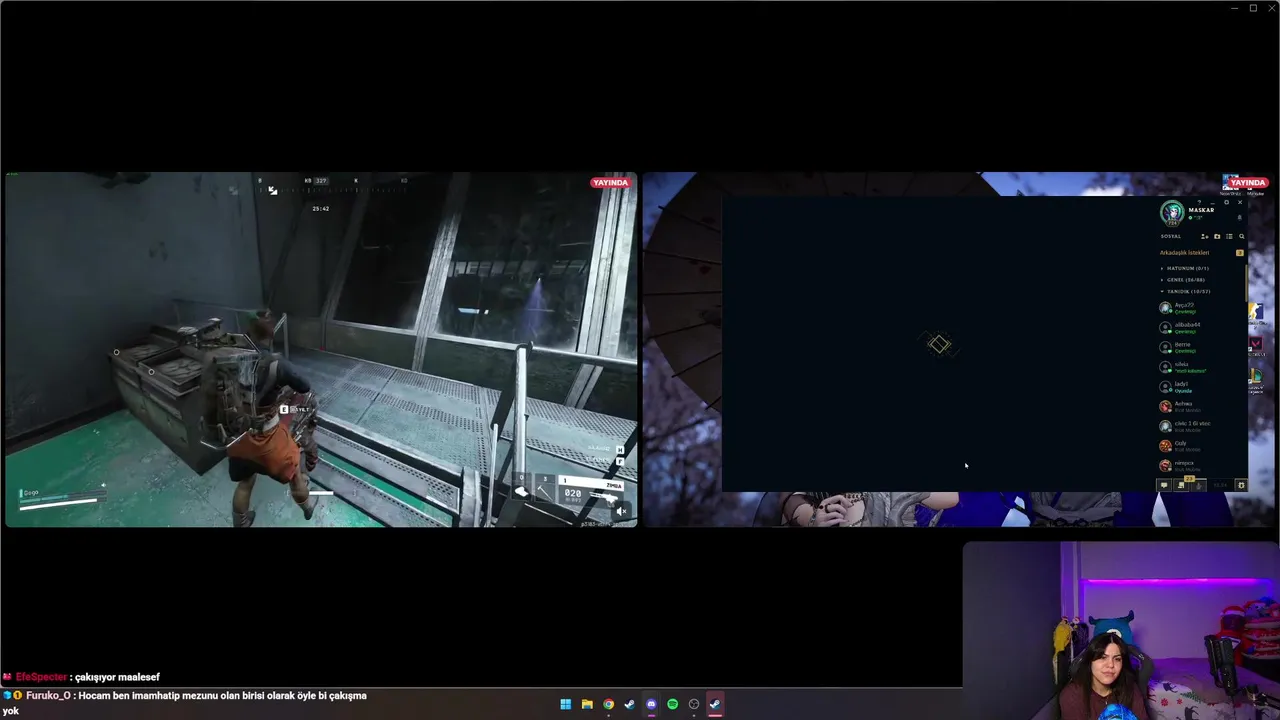Viewport: 1280px width, 720px height.
Task: Click Furuko_O username in chat
Action: [x=48, y=695]
